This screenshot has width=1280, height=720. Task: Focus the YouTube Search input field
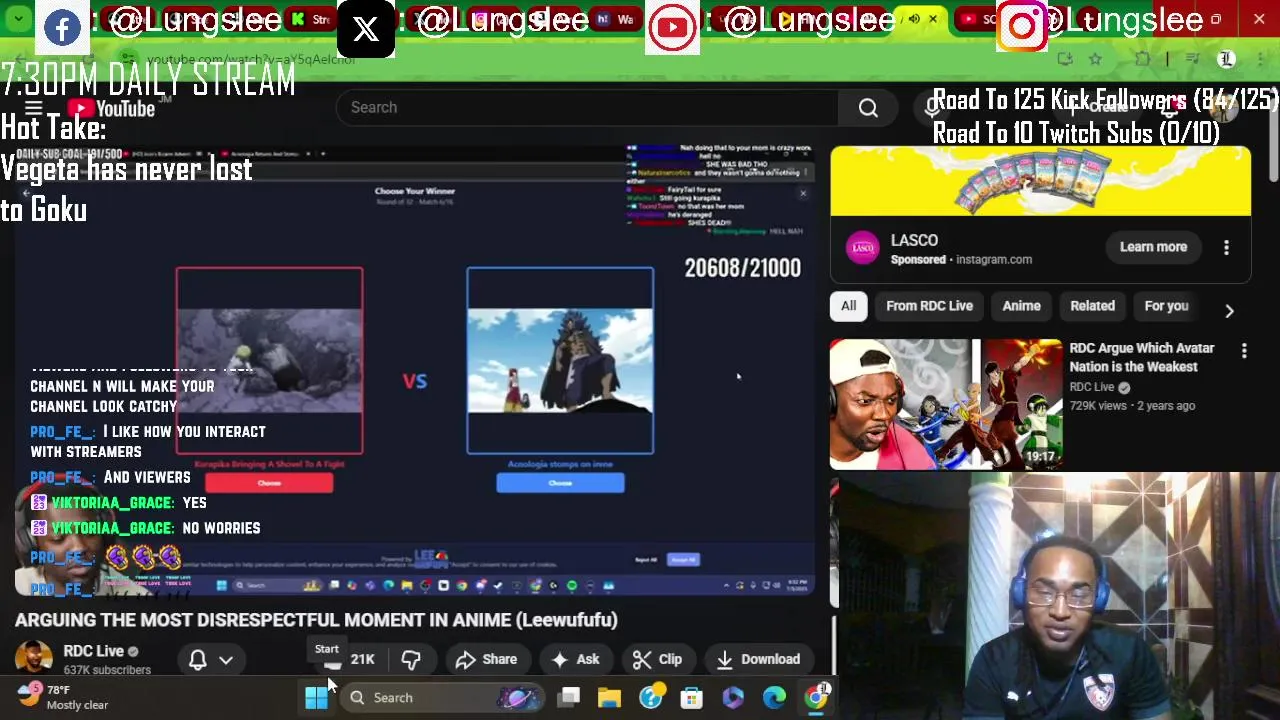(588, 108)
